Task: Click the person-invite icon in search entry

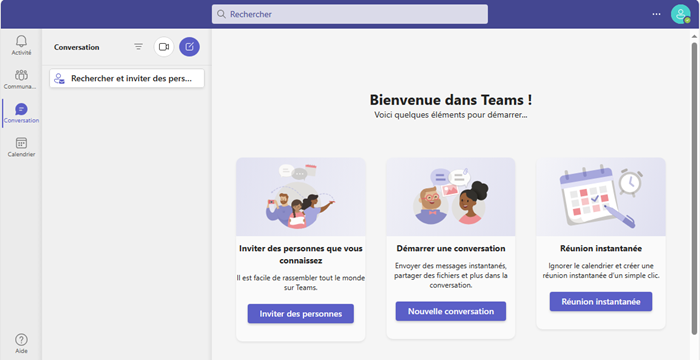Action: click(x=59, y=79)
